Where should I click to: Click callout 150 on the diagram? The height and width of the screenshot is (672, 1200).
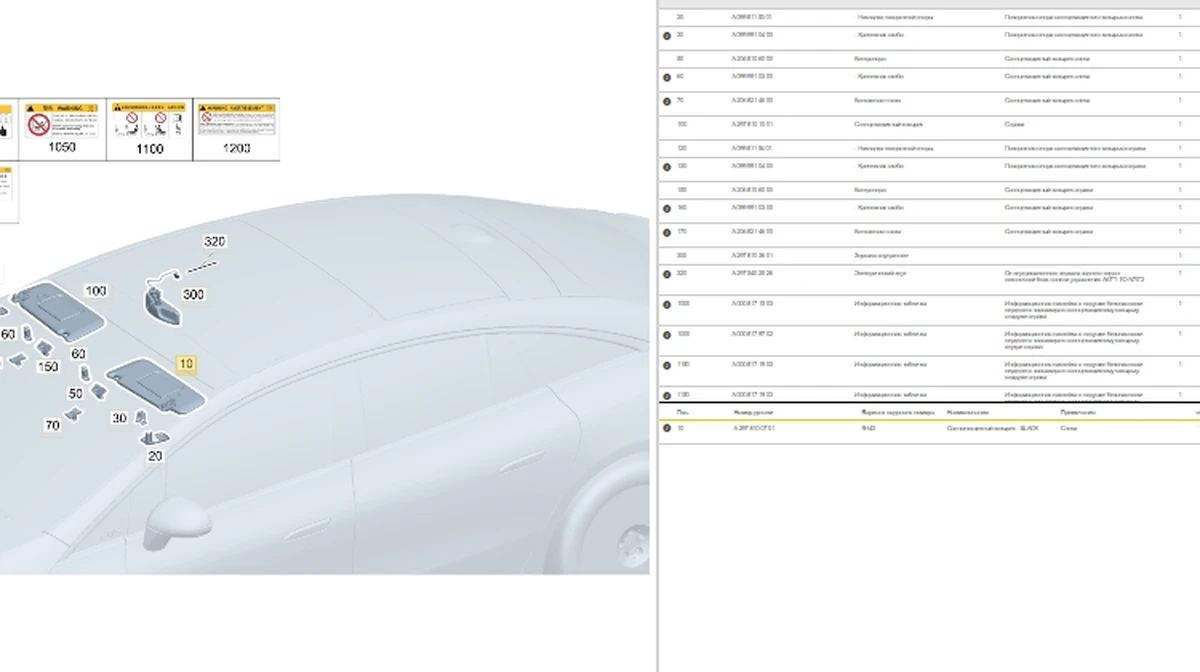[47, 367]
